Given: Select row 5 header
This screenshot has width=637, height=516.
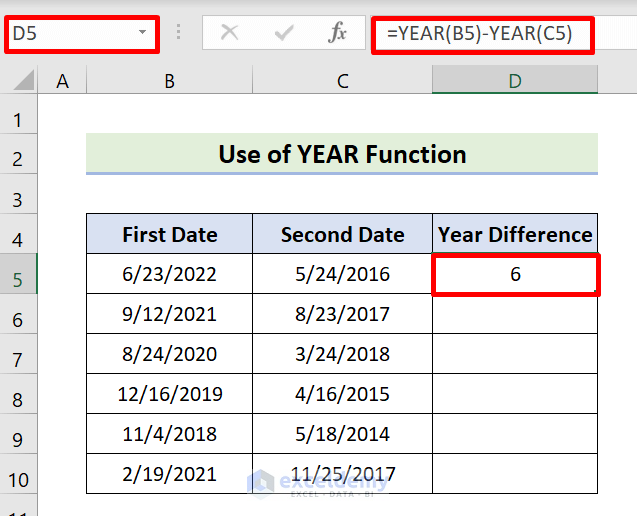Looking at the screenshot, I should (17, 274).
